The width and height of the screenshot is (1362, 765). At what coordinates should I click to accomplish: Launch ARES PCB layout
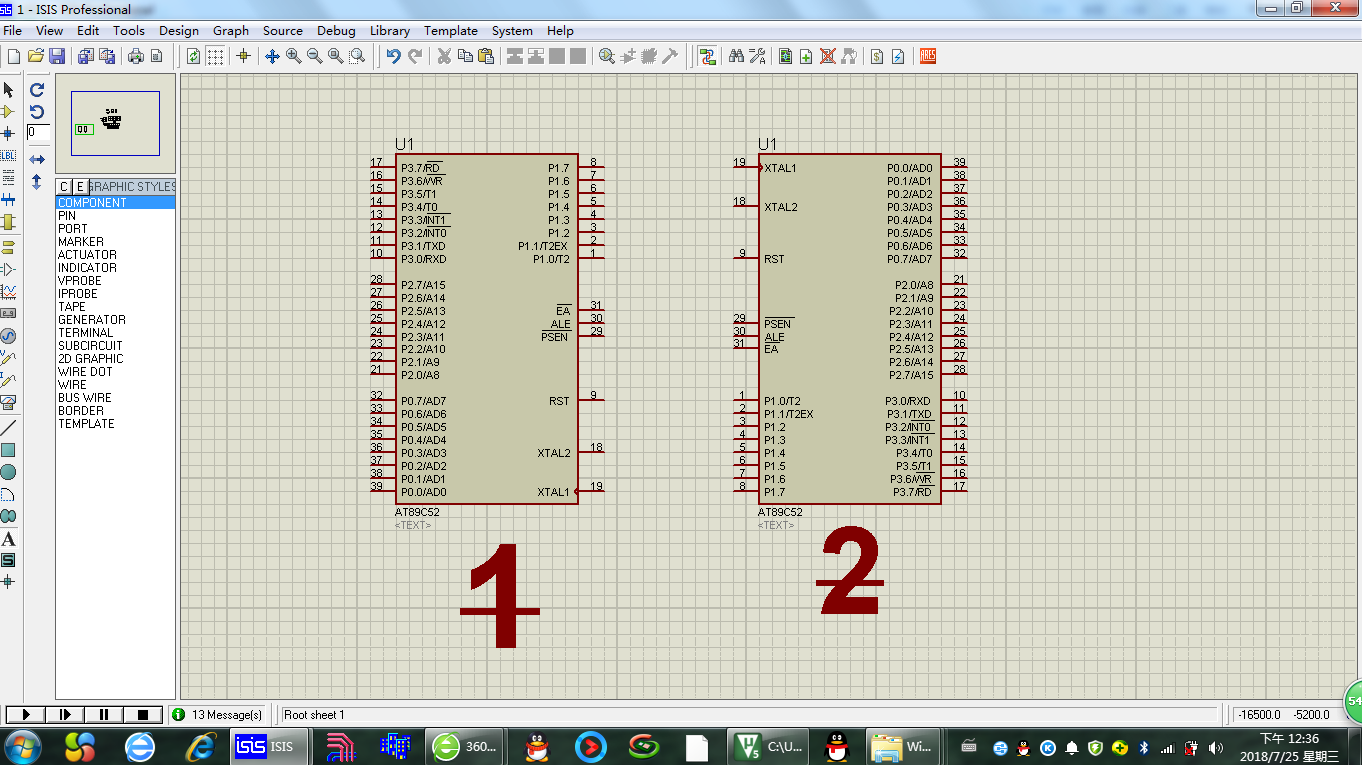tap(927, 56)
